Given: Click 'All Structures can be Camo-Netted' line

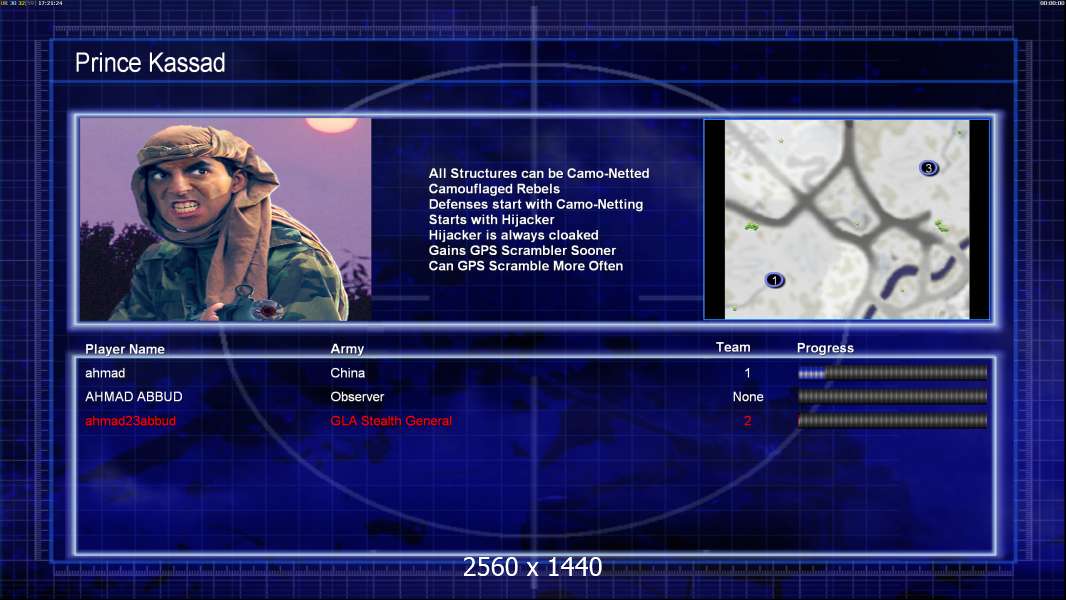Looking at the screenshot, I should (x=539, y=173).
